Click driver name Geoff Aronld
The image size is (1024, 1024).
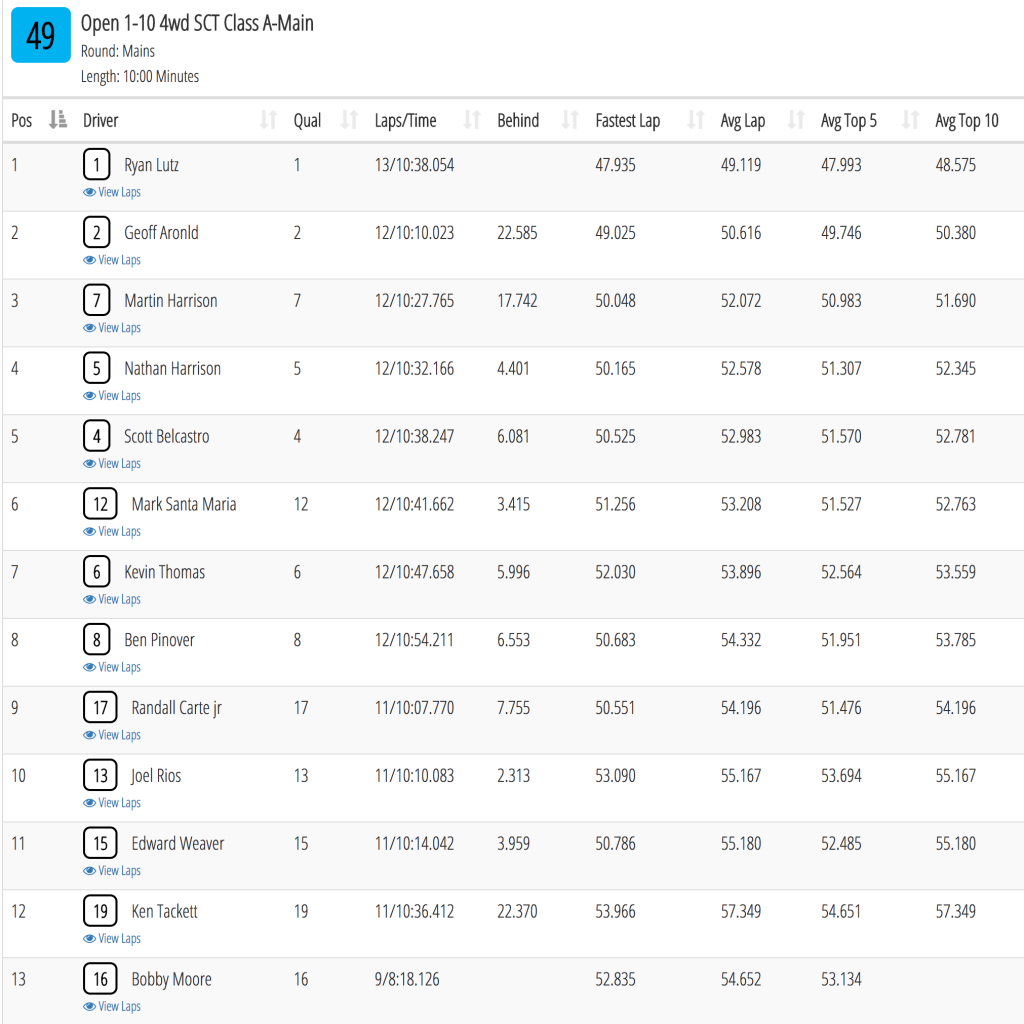[x=161, y=233]
